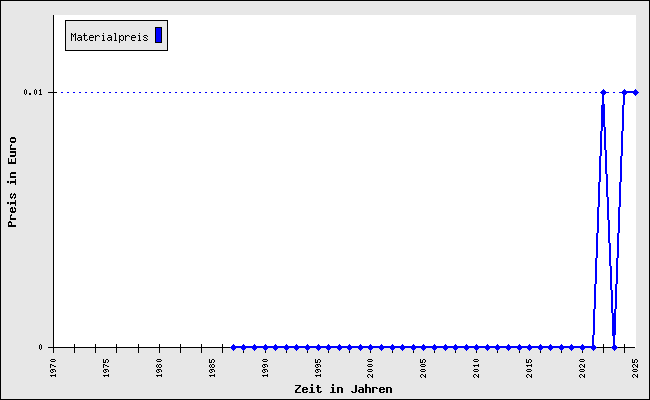Click the 0 y-axis value label
This screenshot has width=650, height=400.
click(x=41, y=347)
